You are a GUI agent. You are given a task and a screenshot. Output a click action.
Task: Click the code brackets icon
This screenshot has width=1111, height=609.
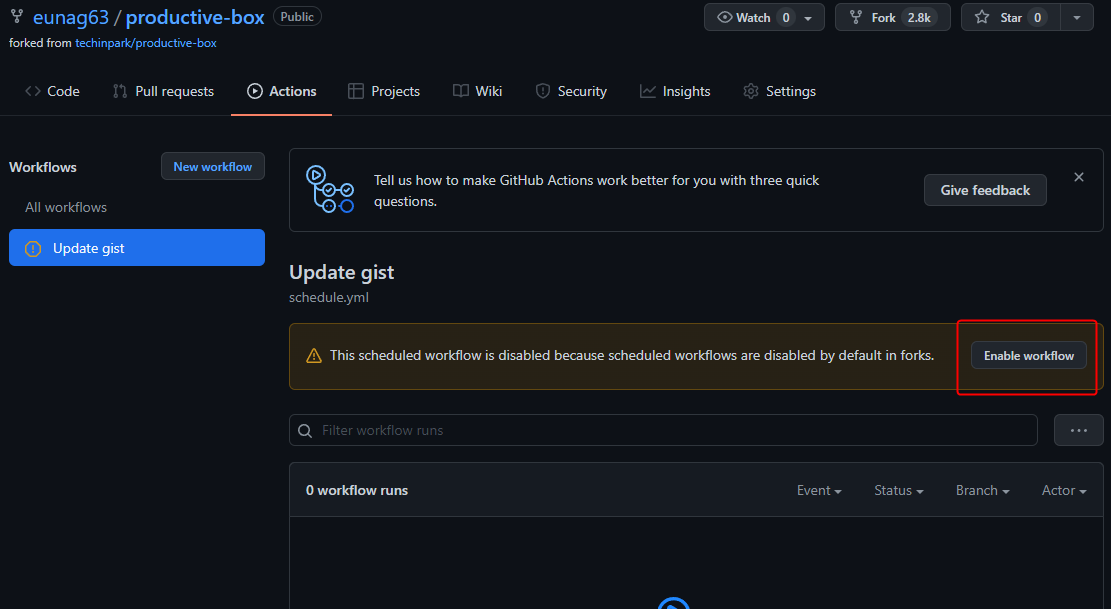(33, 91)
